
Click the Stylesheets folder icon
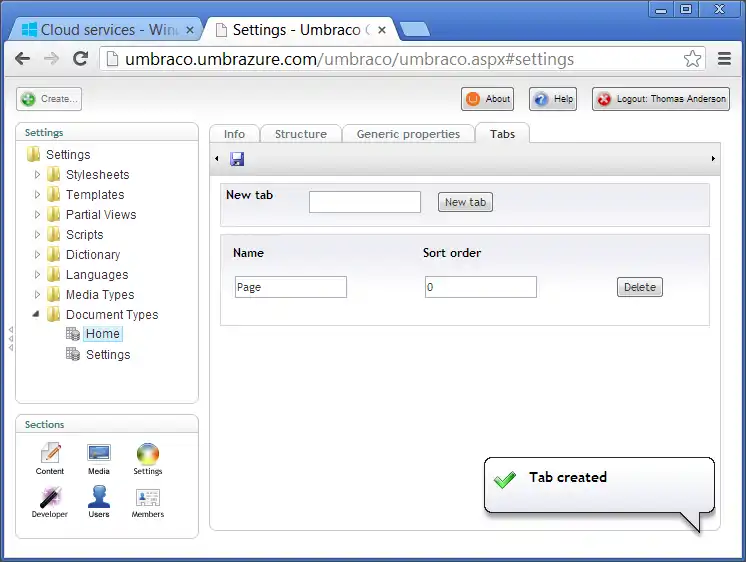click(54, 174)
